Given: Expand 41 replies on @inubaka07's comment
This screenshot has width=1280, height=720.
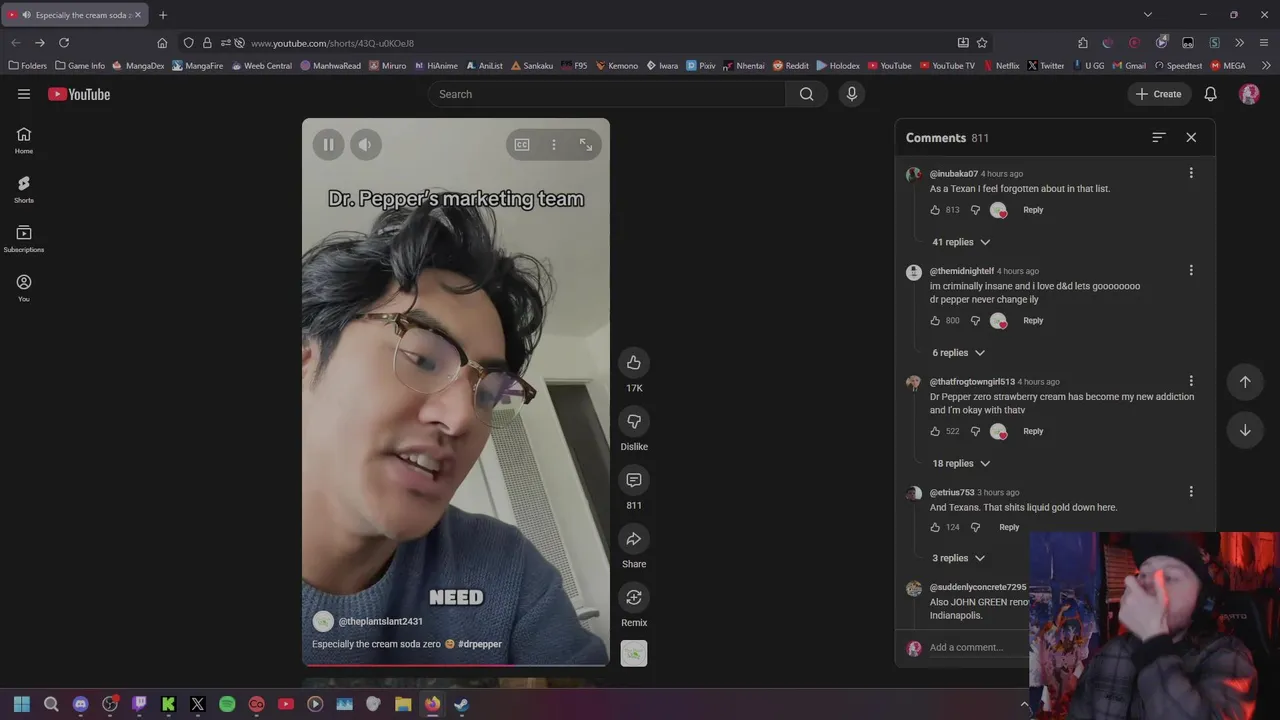Looking at the screenshot, I should (961, 242).
